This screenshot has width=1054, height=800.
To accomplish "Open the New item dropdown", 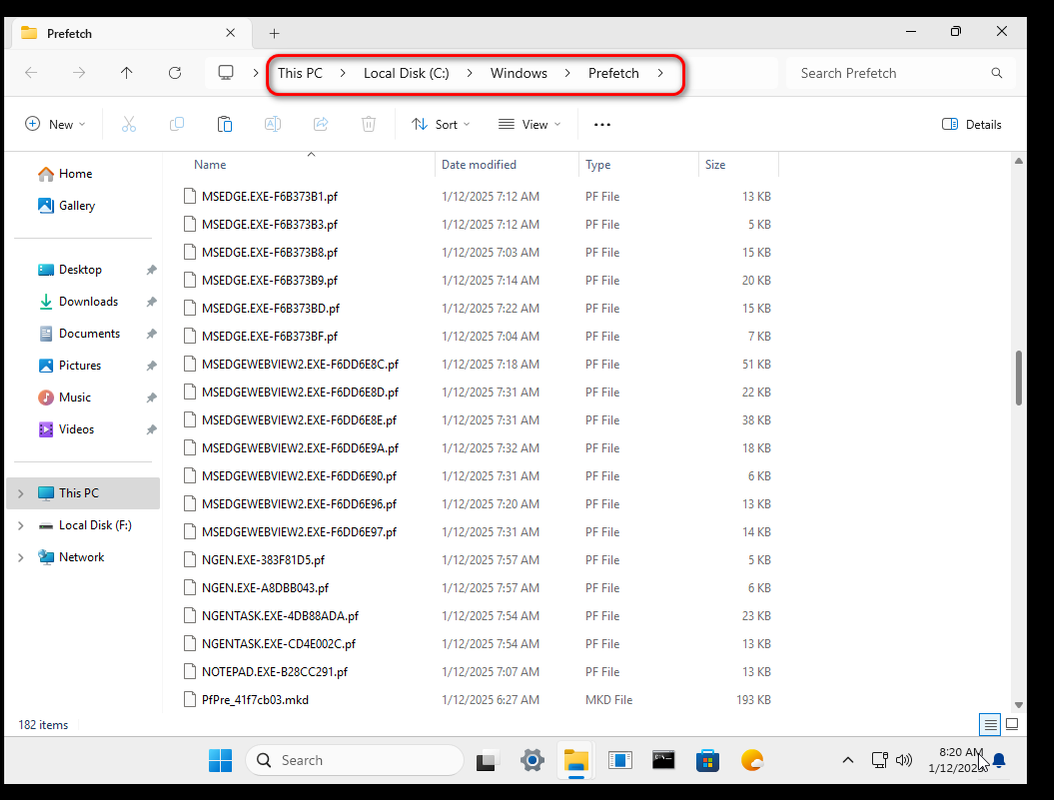I will coord(55,124).
